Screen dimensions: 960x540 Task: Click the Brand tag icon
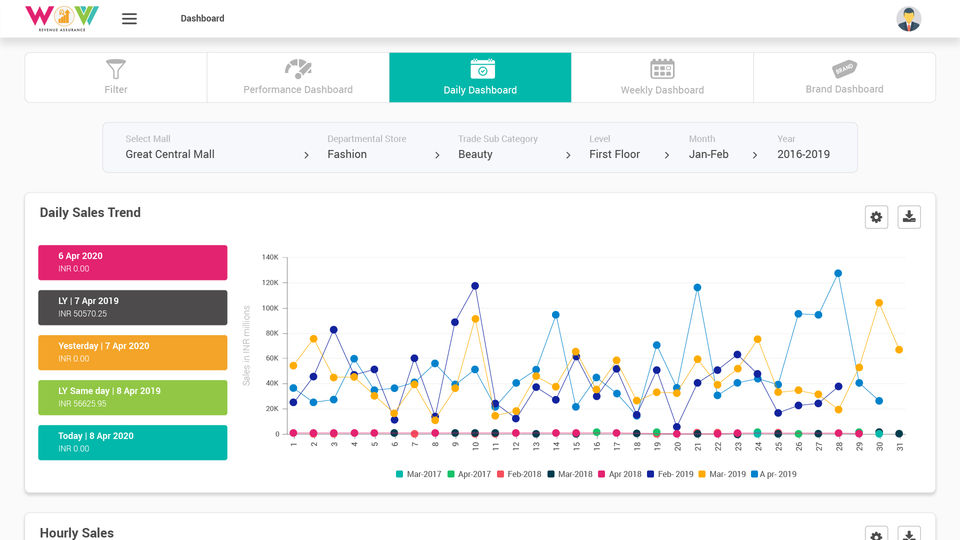844,69
